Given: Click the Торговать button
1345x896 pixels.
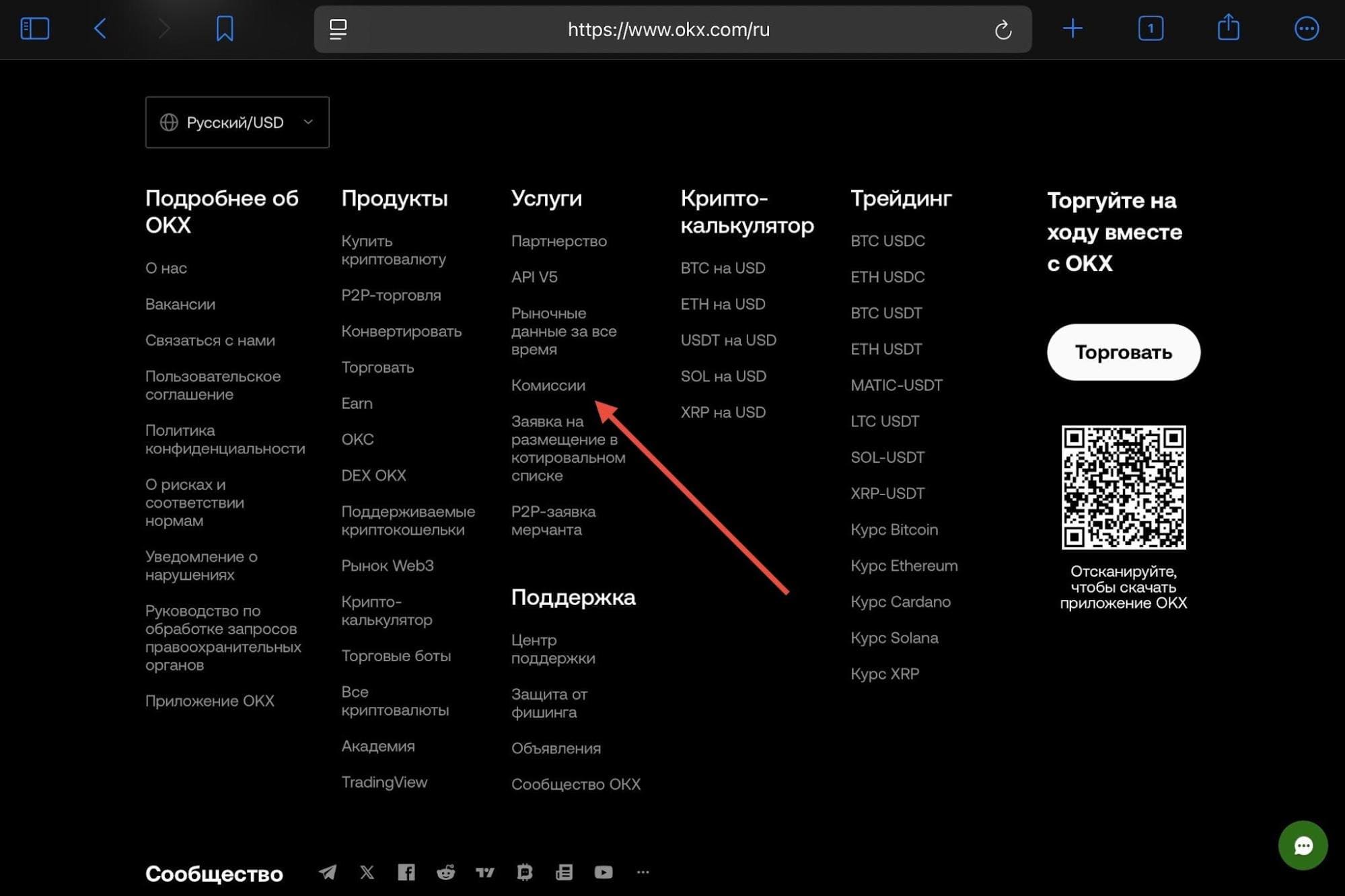Looking at the screenshot, I should [1122, 352].
